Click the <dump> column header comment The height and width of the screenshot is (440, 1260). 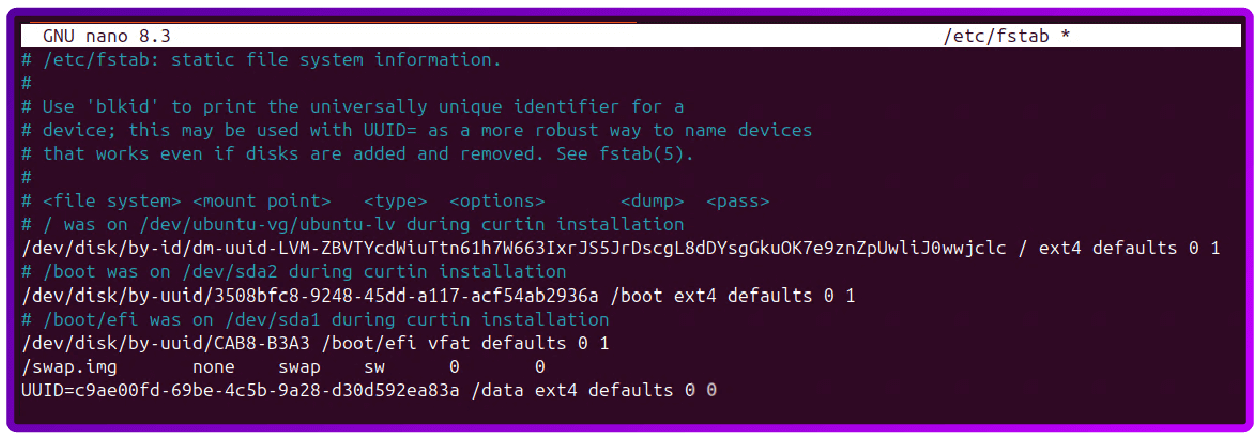click(652, 201)
